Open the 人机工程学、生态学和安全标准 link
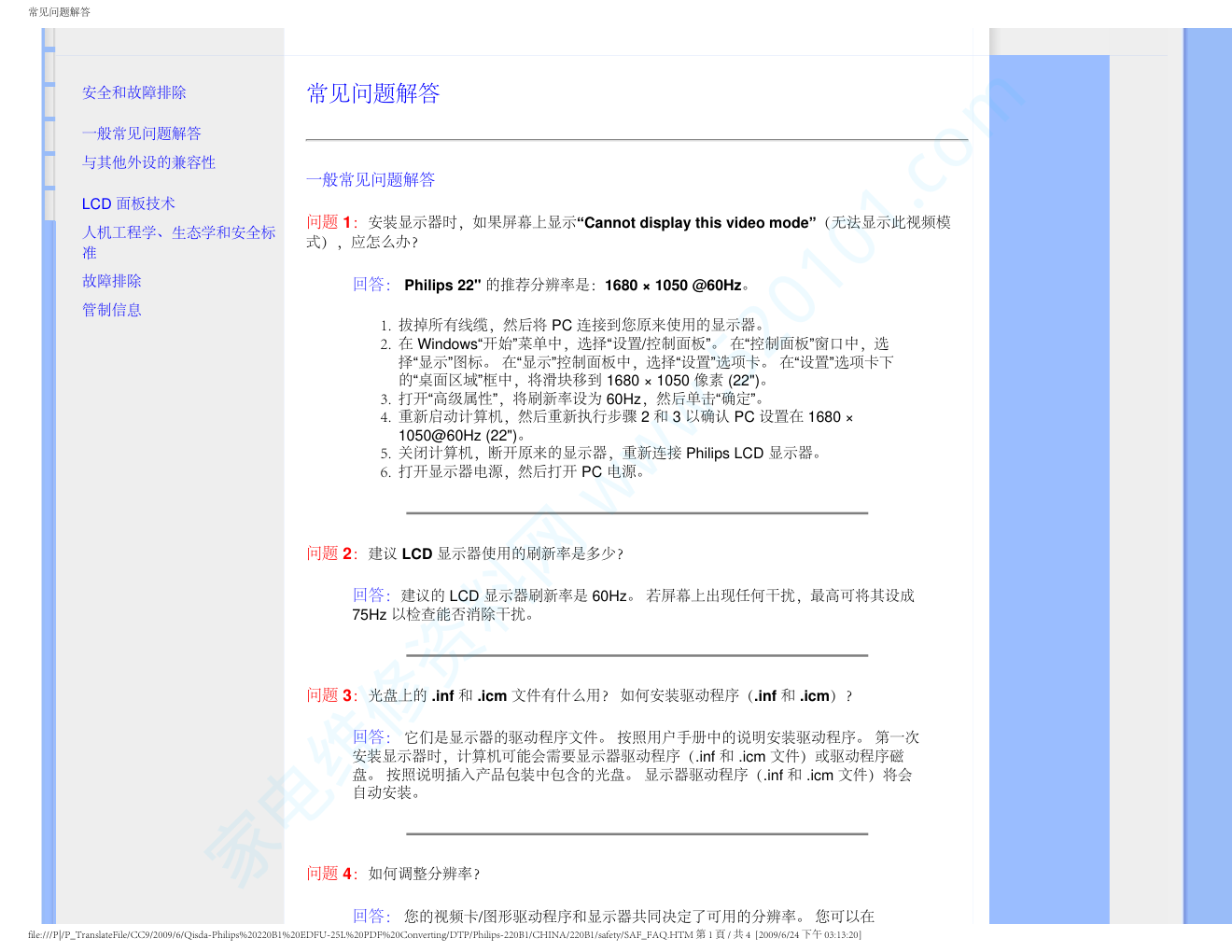 point(179,242)
